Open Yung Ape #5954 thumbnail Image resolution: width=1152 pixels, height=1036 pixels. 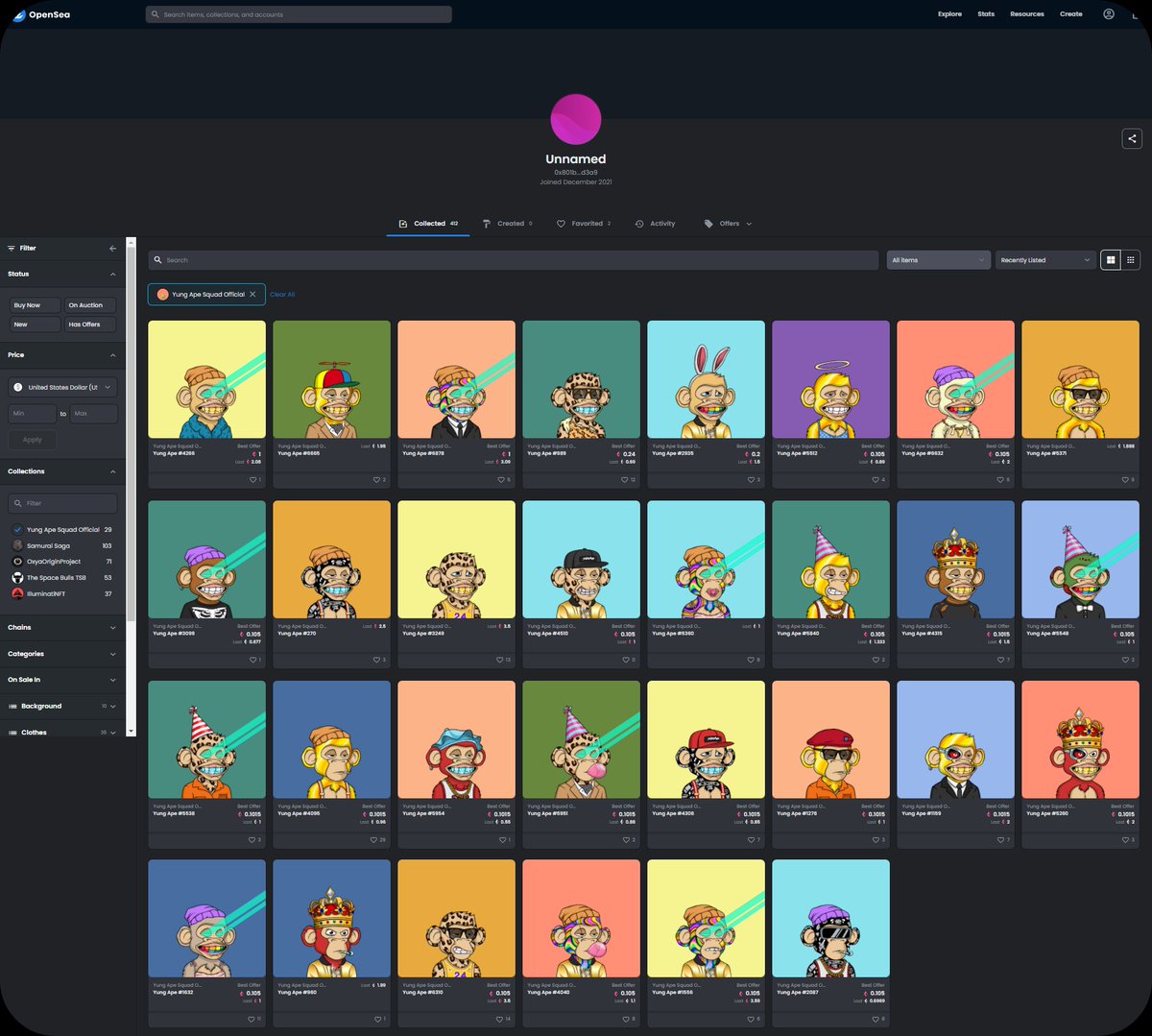click(x=456, y=739)
